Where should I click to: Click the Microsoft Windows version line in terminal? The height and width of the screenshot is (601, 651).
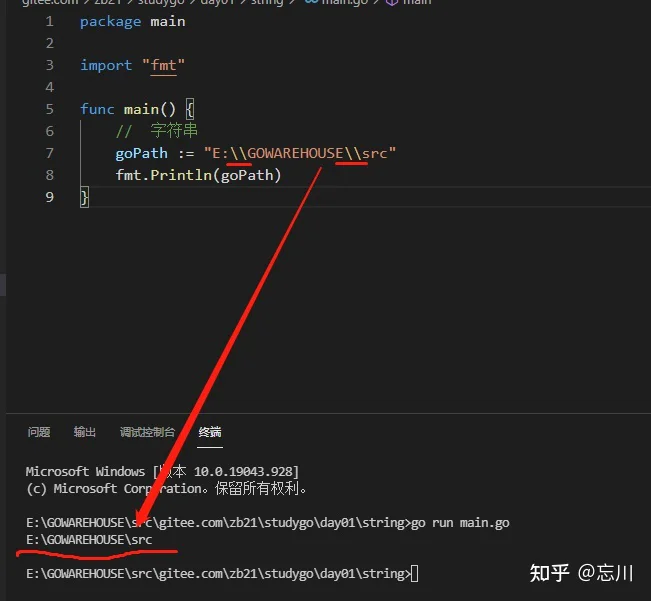tap(162, 472)
